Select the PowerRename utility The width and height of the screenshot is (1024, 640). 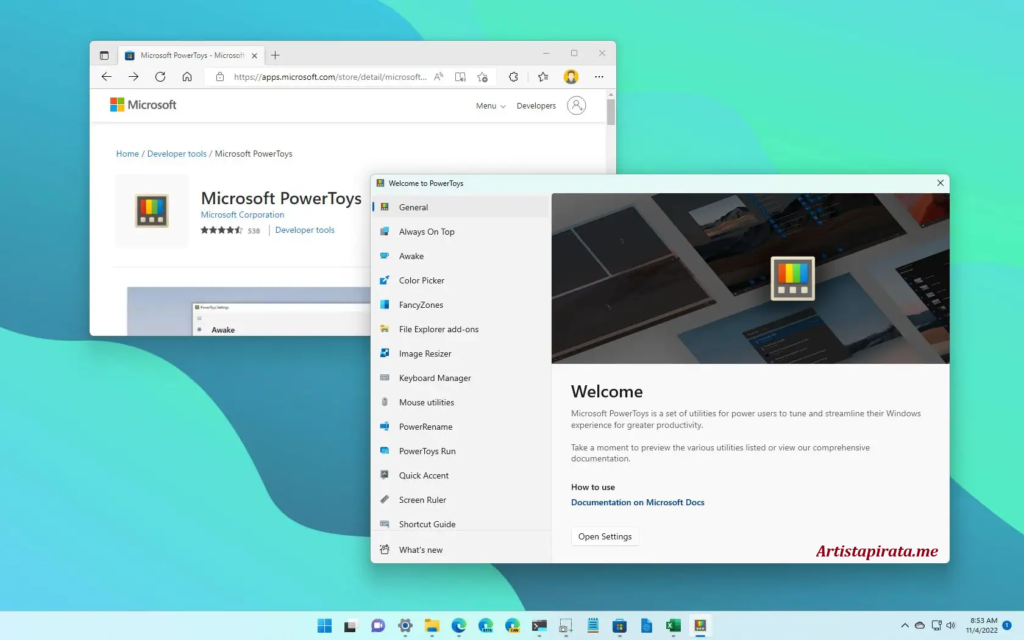click(x=425, y=426)
